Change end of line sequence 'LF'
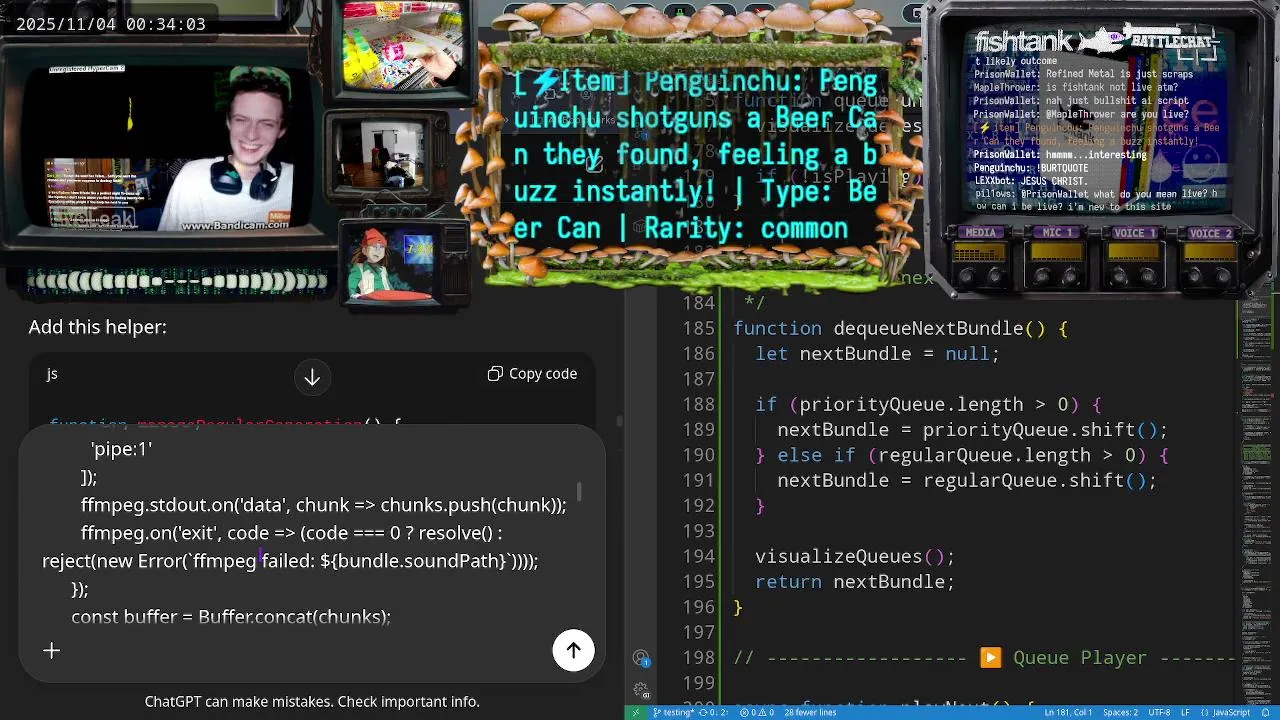 tap(1185, 713)
